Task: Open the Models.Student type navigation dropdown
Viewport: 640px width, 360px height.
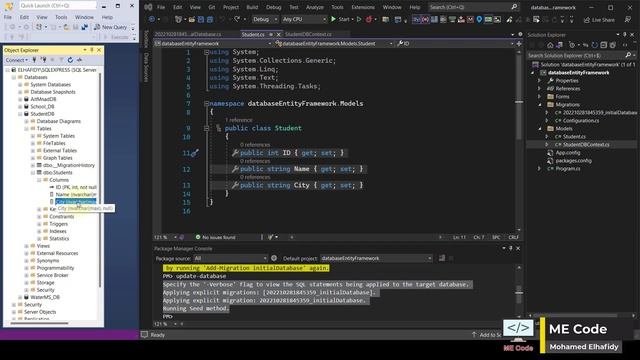Action: coord(334,43)
